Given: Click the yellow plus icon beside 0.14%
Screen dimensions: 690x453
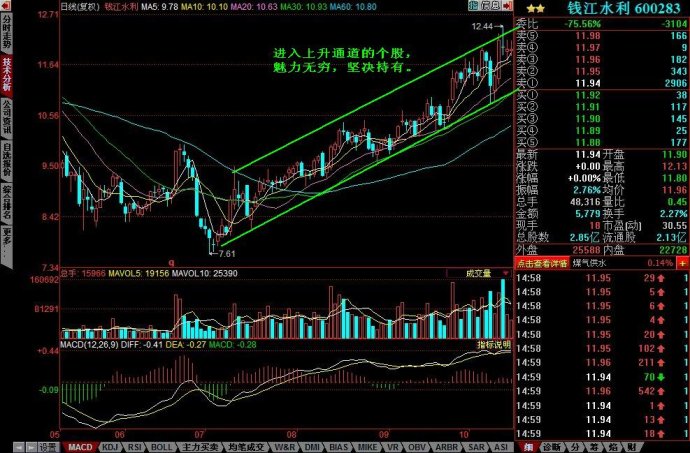Looking at the screenshot, I should click(682, 263).
